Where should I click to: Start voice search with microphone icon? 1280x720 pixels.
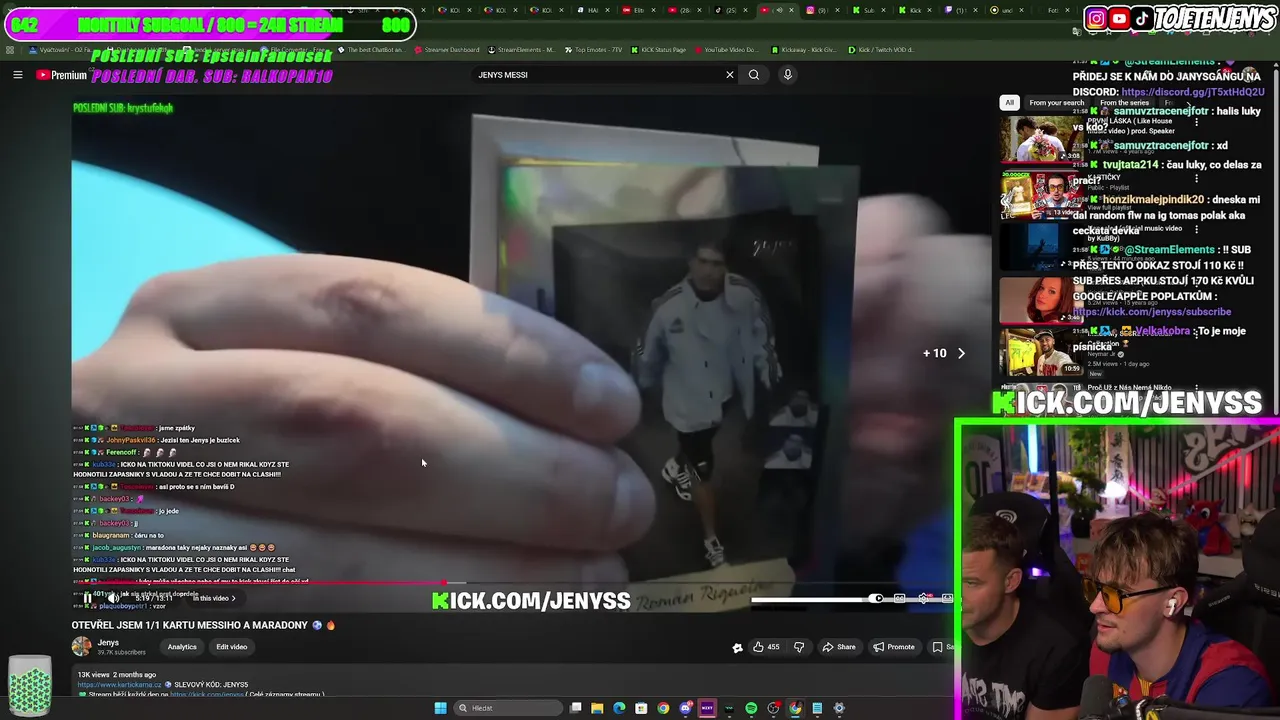pyautogui.click(x=788, y=75)
